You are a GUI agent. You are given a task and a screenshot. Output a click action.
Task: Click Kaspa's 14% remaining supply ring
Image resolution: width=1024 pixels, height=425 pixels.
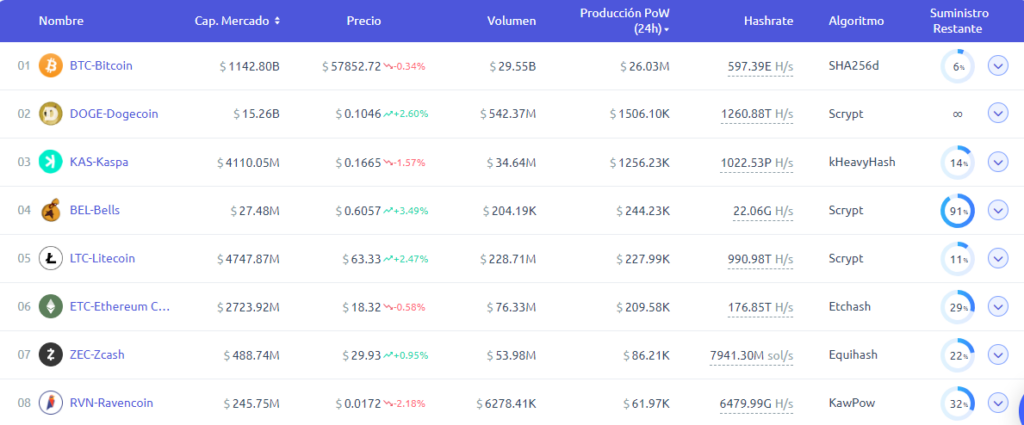coord(957,163)
